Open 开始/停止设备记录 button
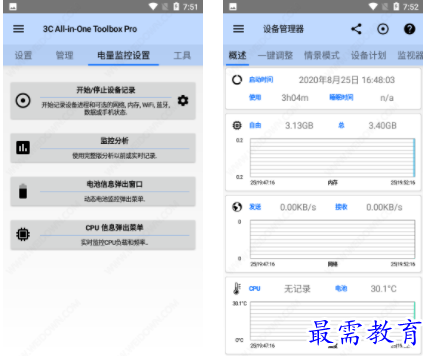Image resolution: width=430 pixels, height=364 pixels. [103, 101]
